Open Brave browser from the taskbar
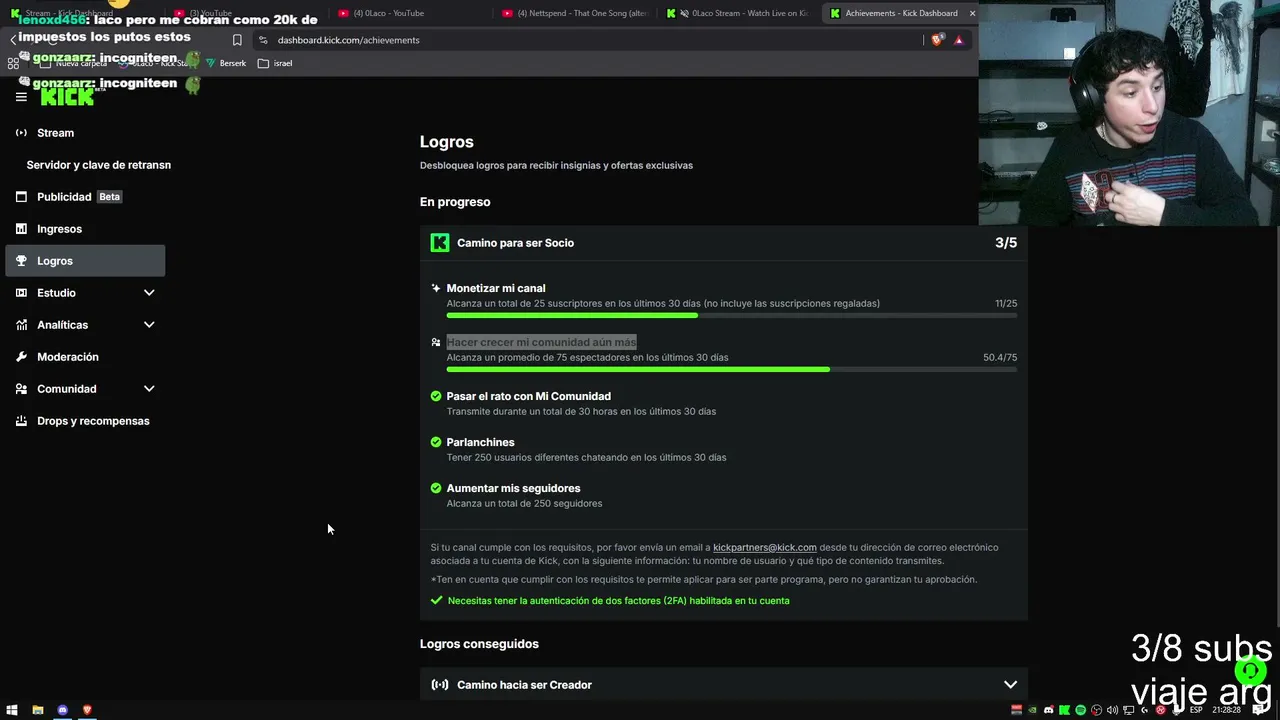 point(87,710)
